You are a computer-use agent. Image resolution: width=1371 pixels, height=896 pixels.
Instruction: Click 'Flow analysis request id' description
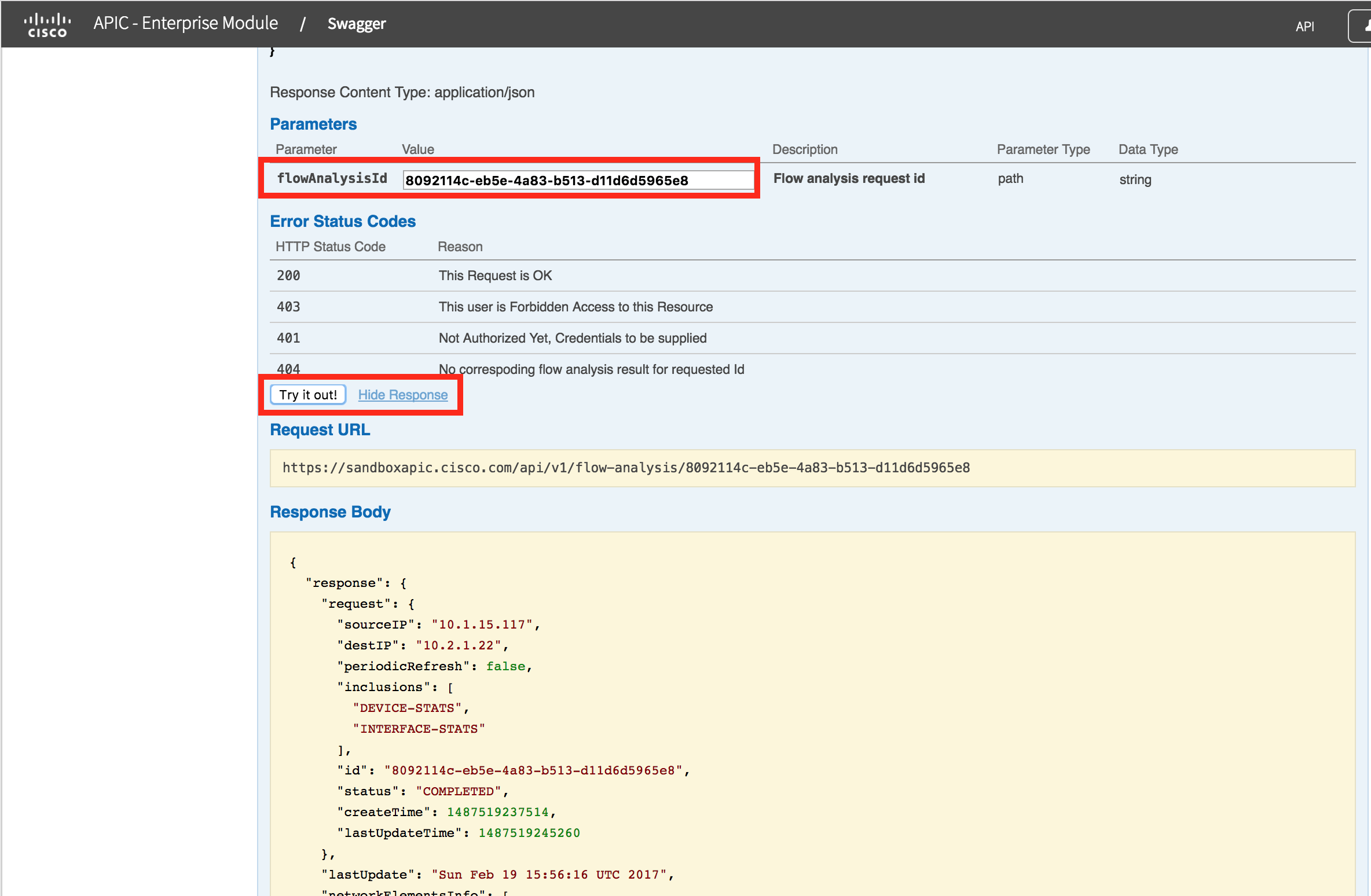click(x=849, y=178)
